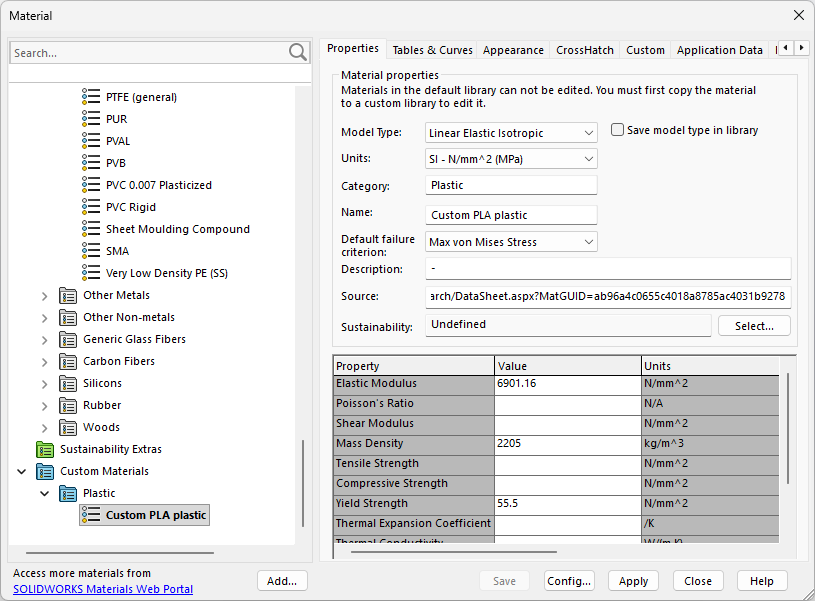Image resolution: width=815 pixels, height=601 pixels.
Task: Switch to the Properties tab
Action: pyautogui.click(x=353, y=48)
